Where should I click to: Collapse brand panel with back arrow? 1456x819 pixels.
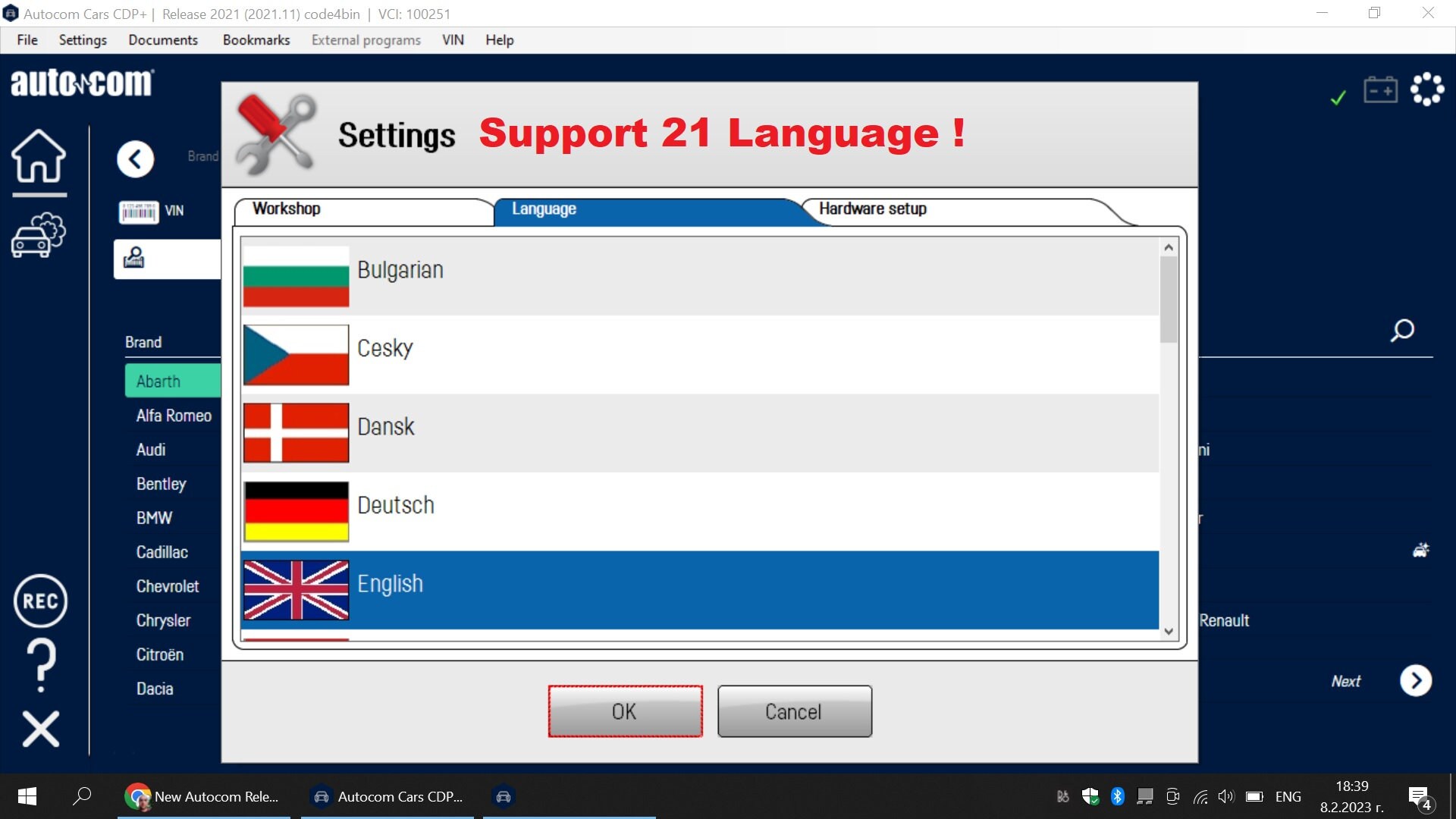135,159
